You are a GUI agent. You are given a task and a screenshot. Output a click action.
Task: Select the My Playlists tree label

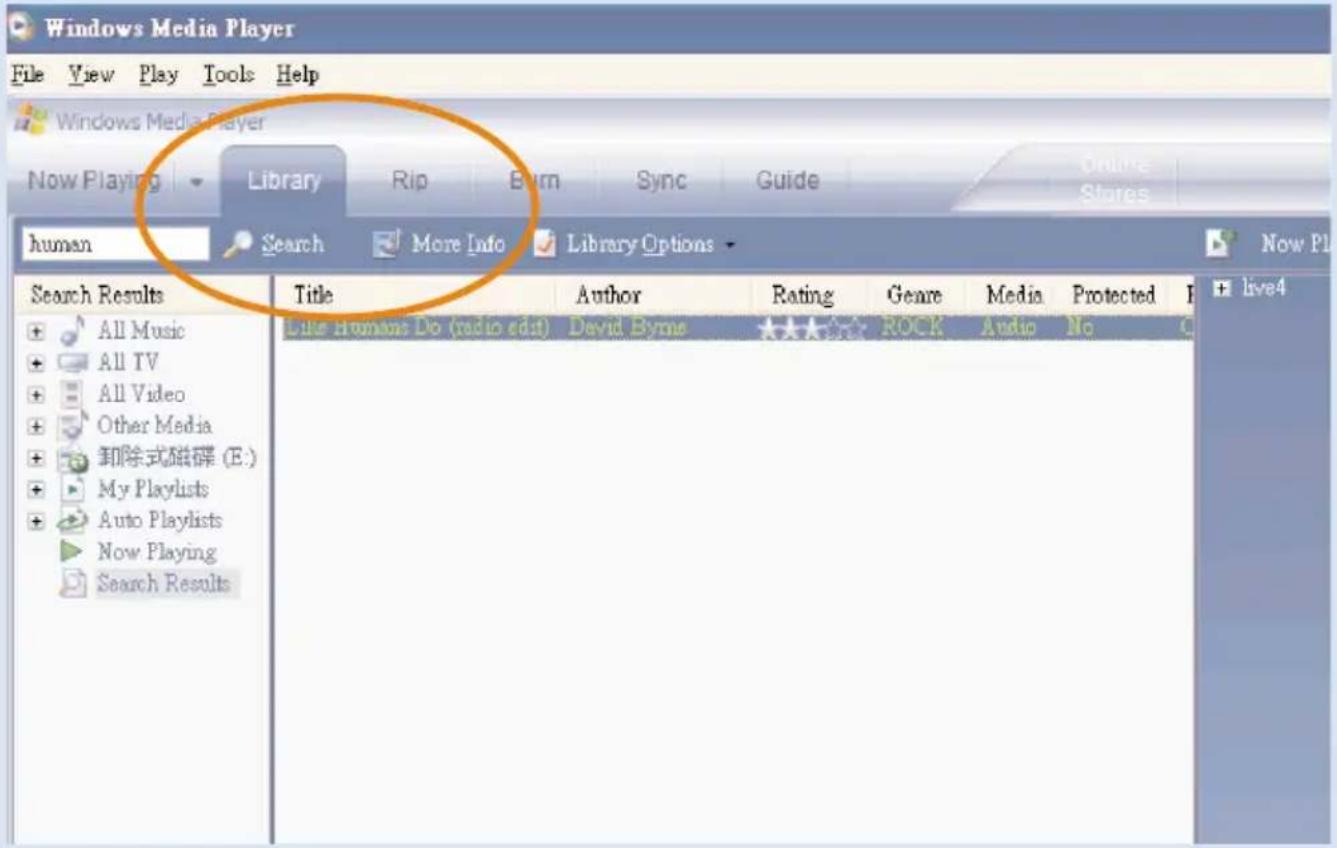coord(153,489)
